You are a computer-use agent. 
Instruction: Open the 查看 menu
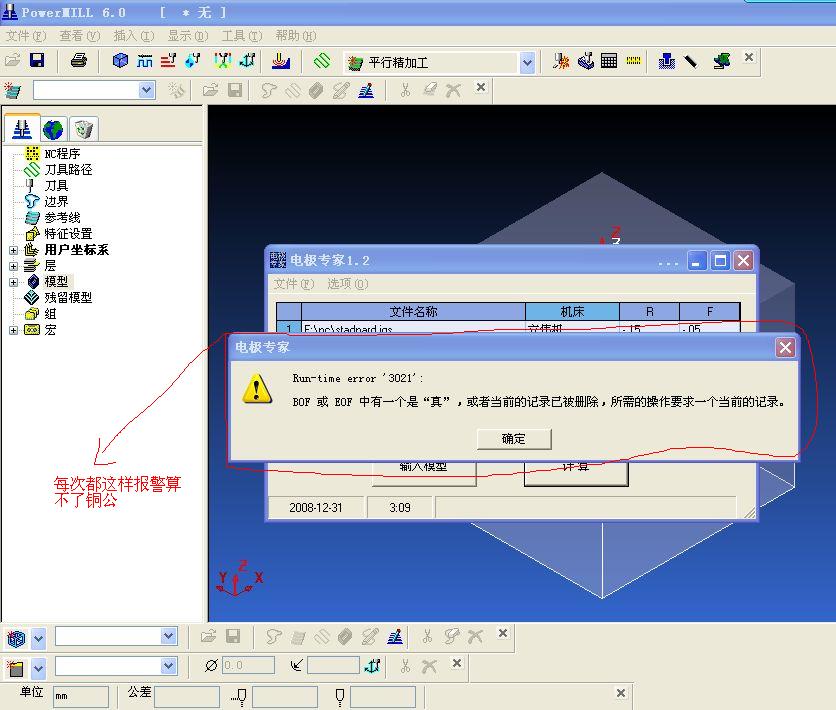coord(79,36)
